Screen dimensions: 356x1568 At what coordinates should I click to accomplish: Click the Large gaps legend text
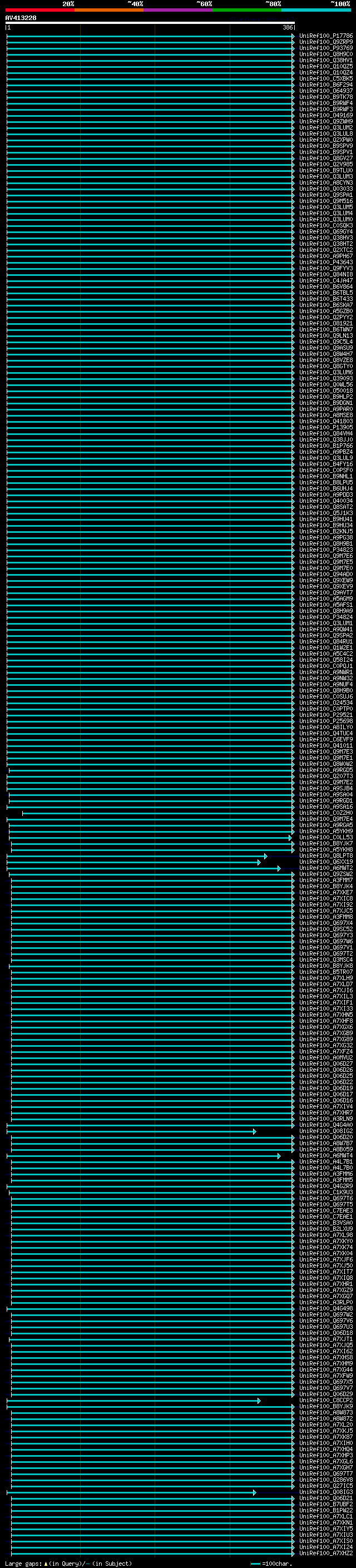pos(68,1564)
